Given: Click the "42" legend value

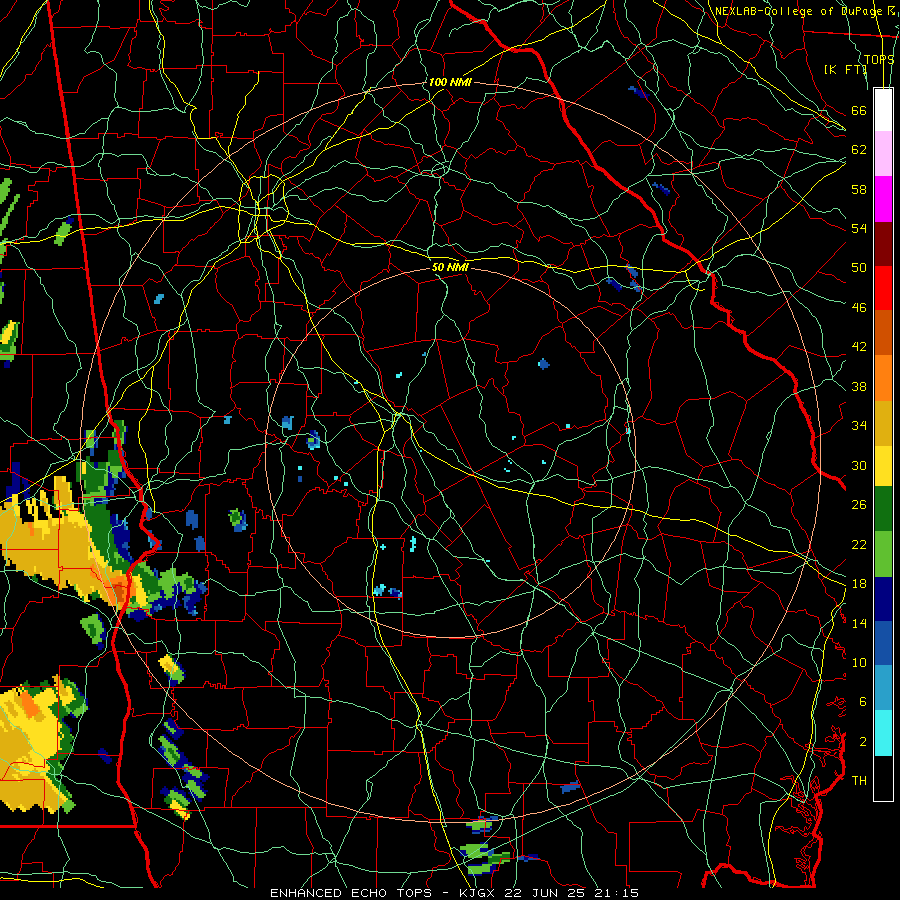Looking at the screenshot, I should click(859, 347).
